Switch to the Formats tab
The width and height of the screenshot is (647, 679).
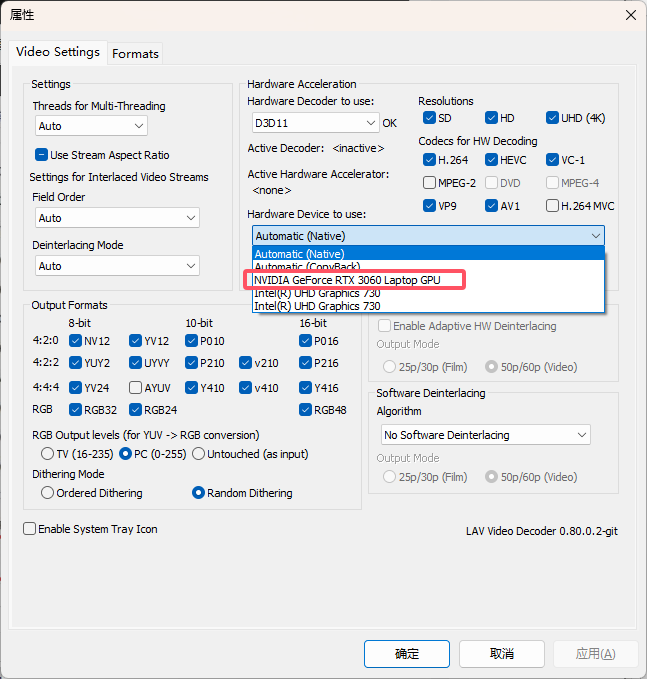tap(135, 53)
